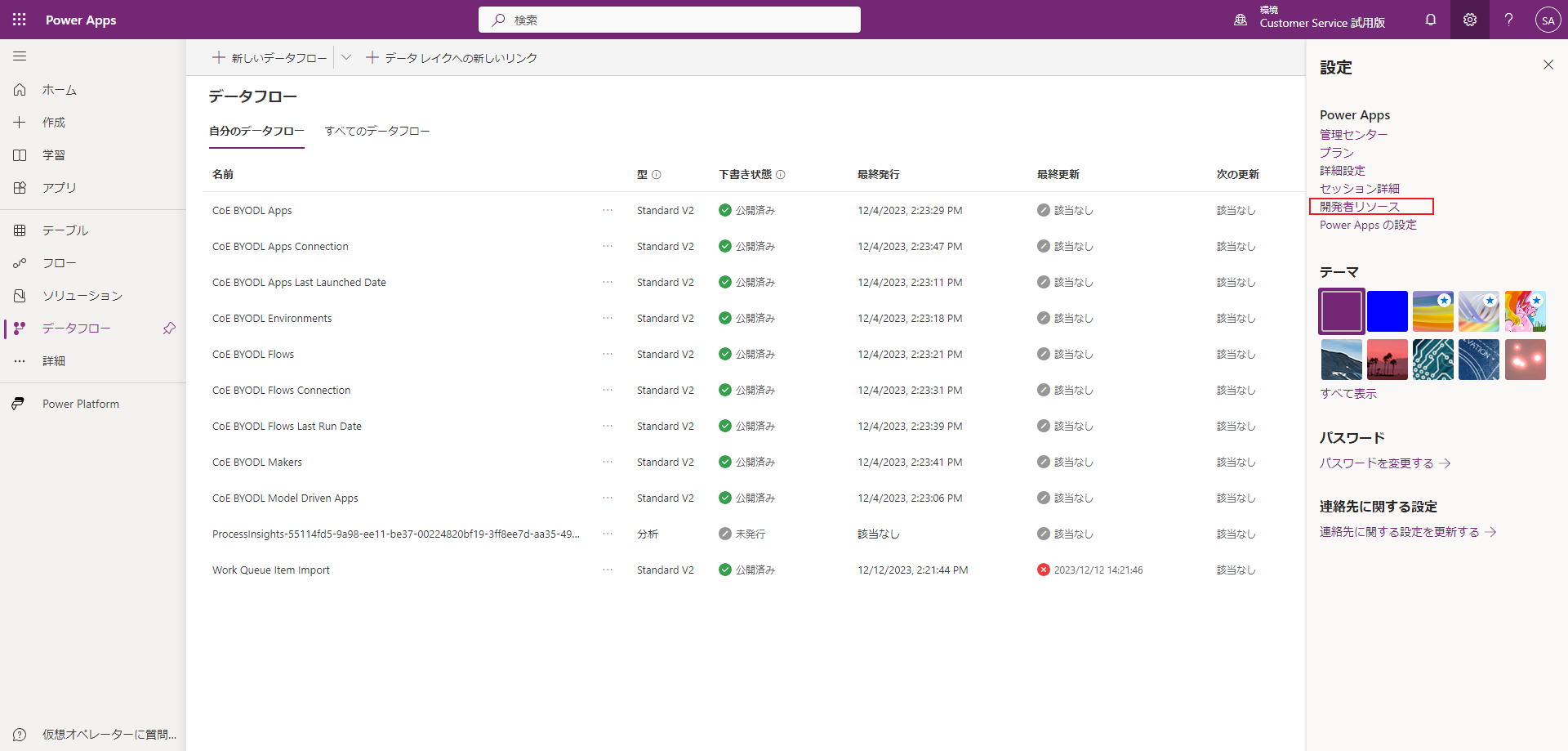This screenshot has width=1568, height=751.
Task: Open the SA account avatar
Action: pos(1548,20)
